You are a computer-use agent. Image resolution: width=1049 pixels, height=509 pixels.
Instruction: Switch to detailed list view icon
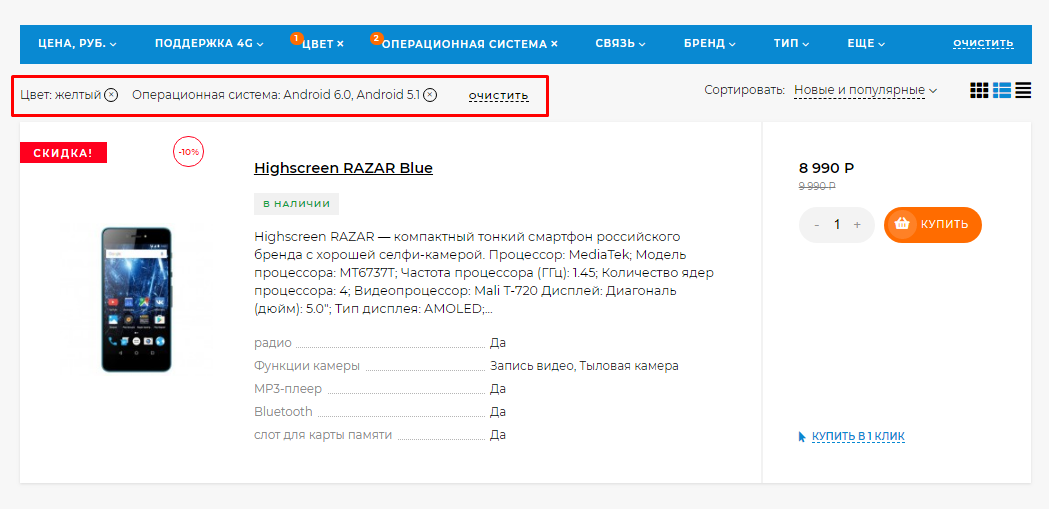tap(1002, 91)
